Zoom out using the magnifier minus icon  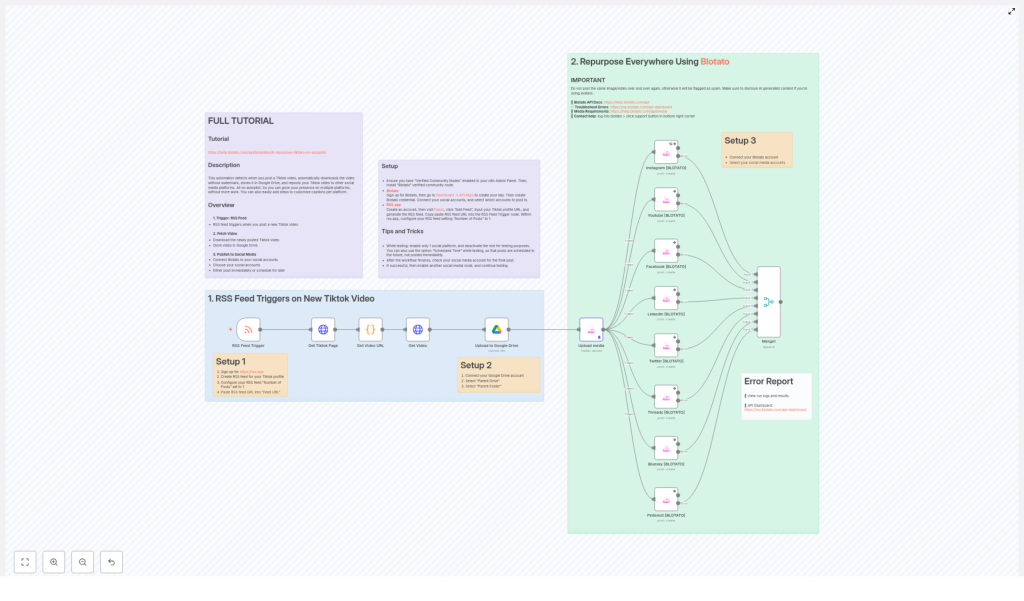click(x=83, y=562)
